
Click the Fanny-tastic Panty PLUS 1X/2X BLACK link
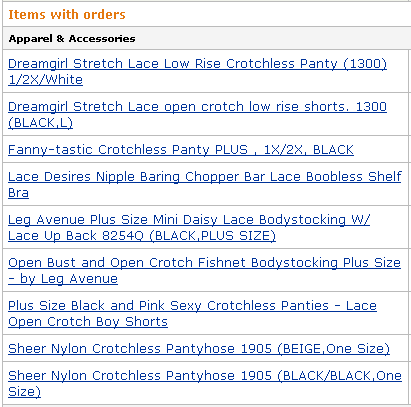181,149
